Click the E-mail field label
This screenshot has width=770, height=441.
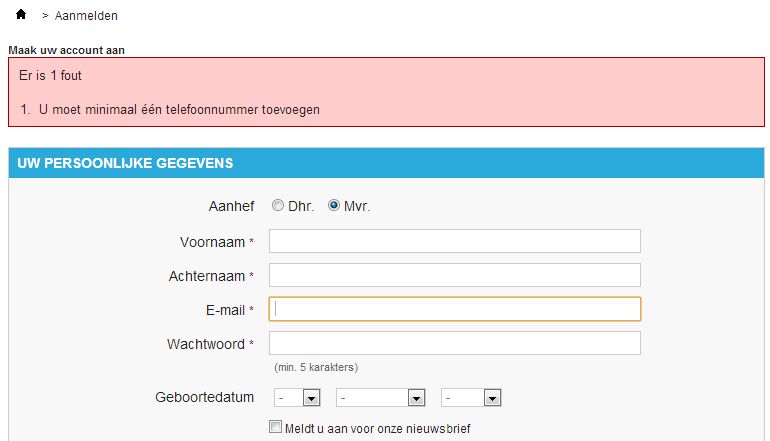tap(225, 310)
